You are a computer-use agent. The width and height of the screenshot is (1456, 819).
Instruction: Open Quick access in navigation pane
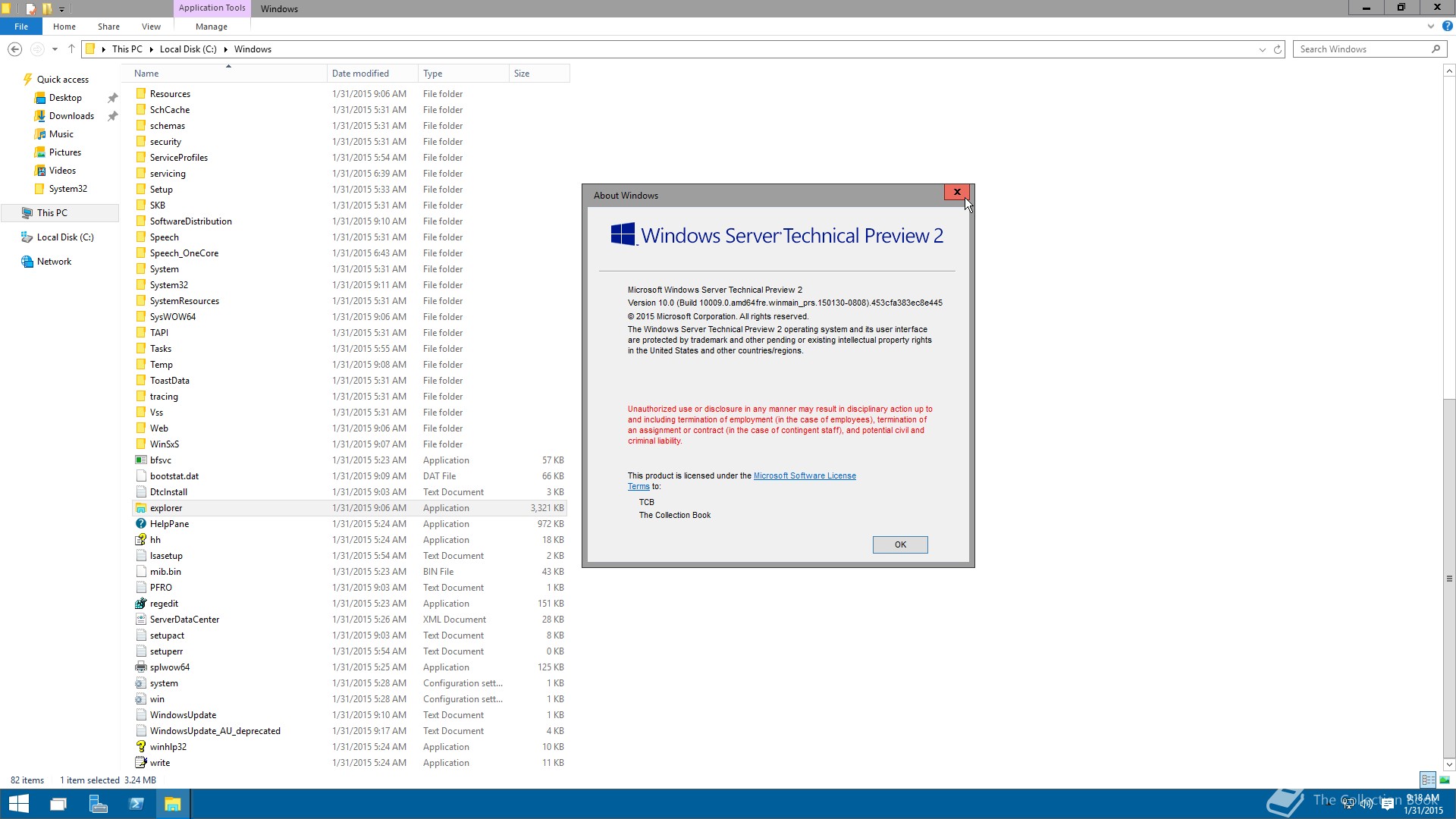pos(63,80)
